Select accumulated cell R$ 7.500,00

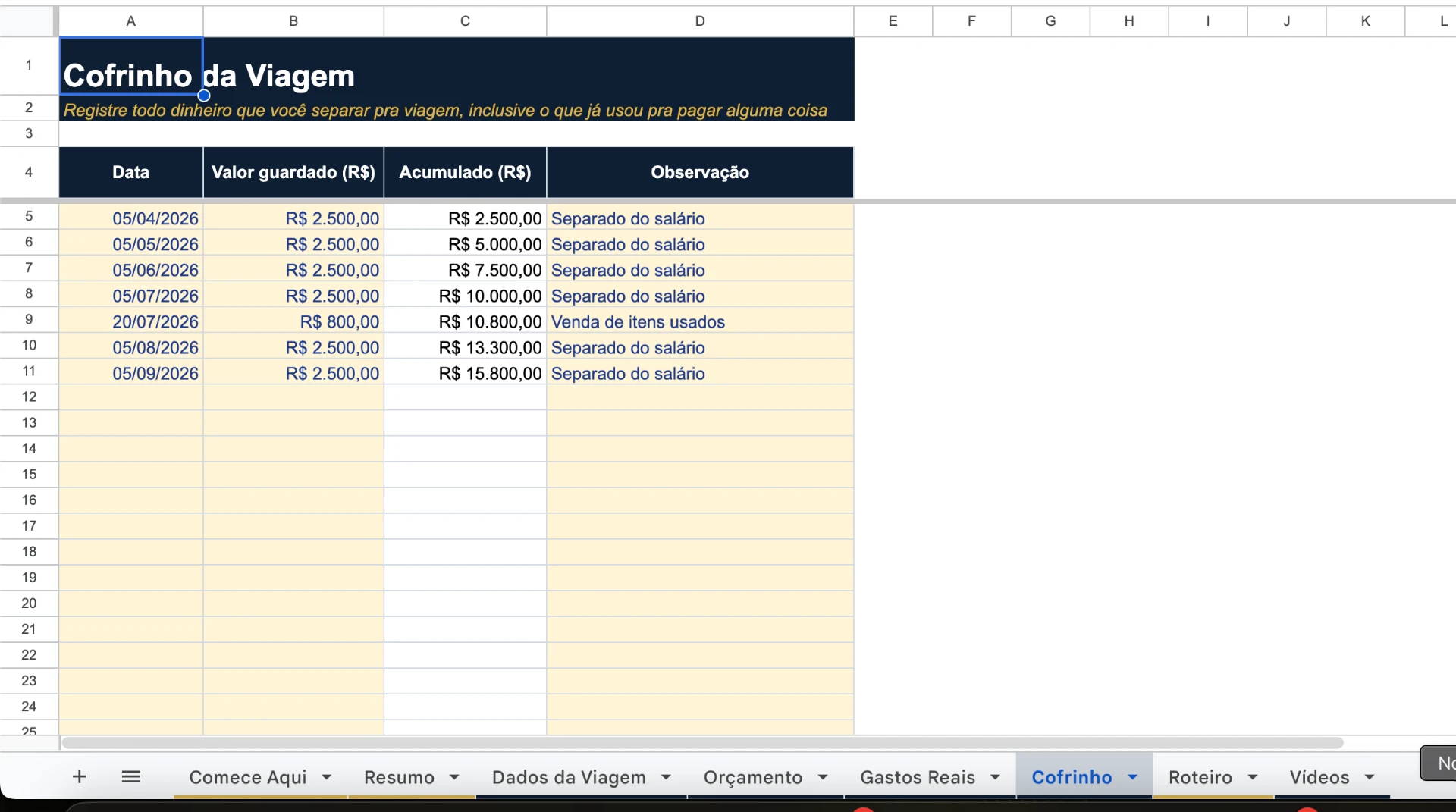coord(465,270)
